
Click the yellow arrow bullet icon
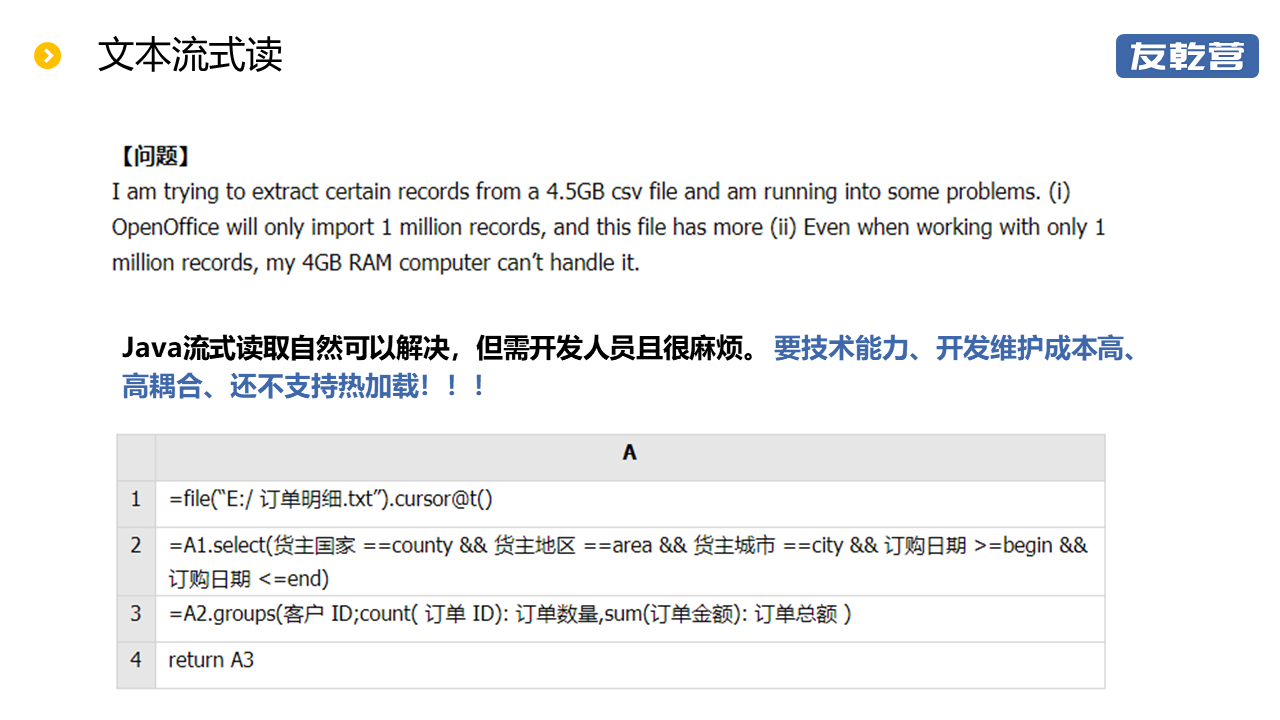tap(47, 56)
